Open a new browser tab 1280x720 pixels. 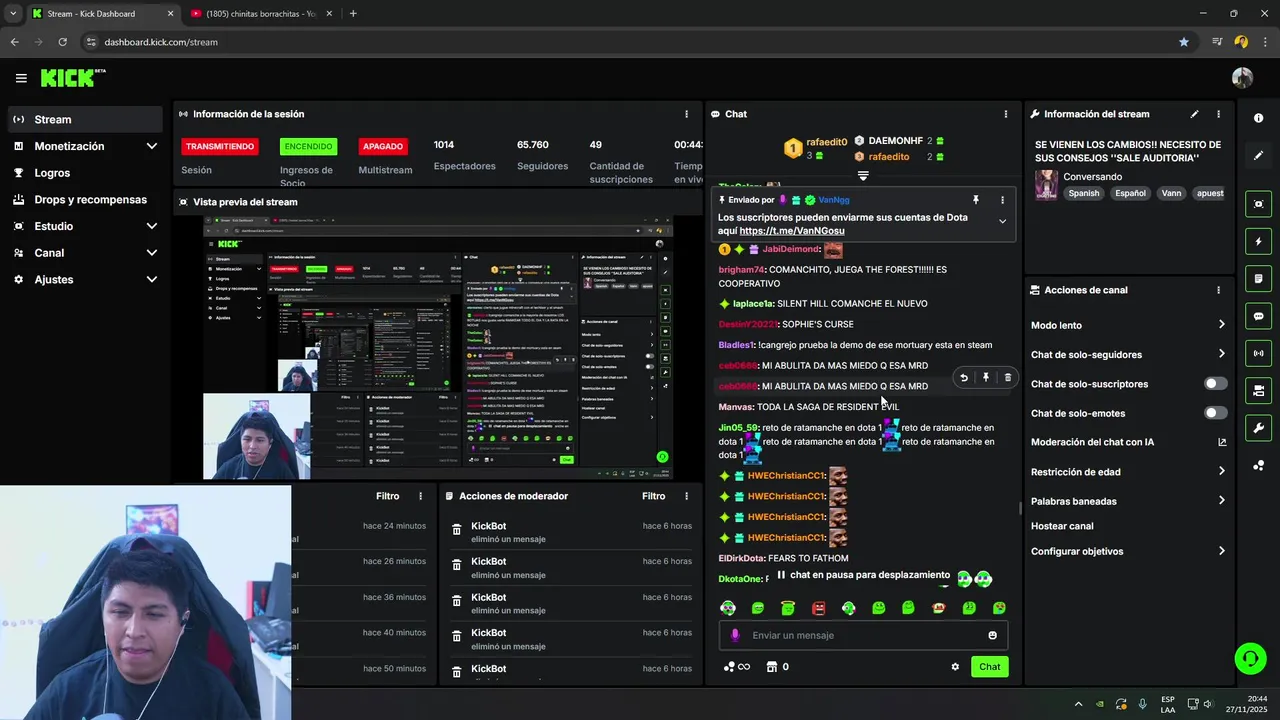click(353, 14)
